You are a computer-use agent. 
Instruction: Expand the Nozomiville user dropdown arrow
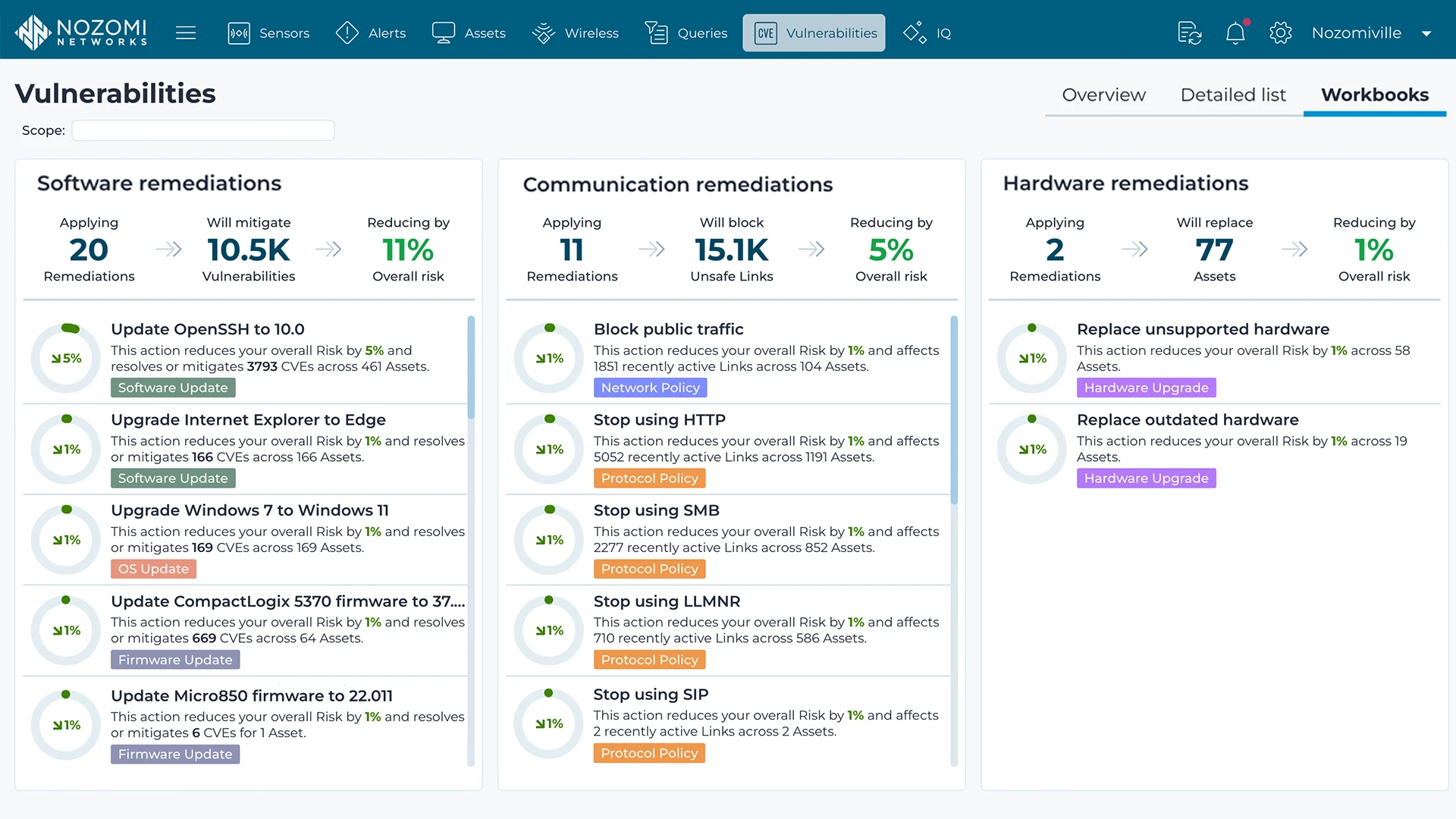[1426, 33]
